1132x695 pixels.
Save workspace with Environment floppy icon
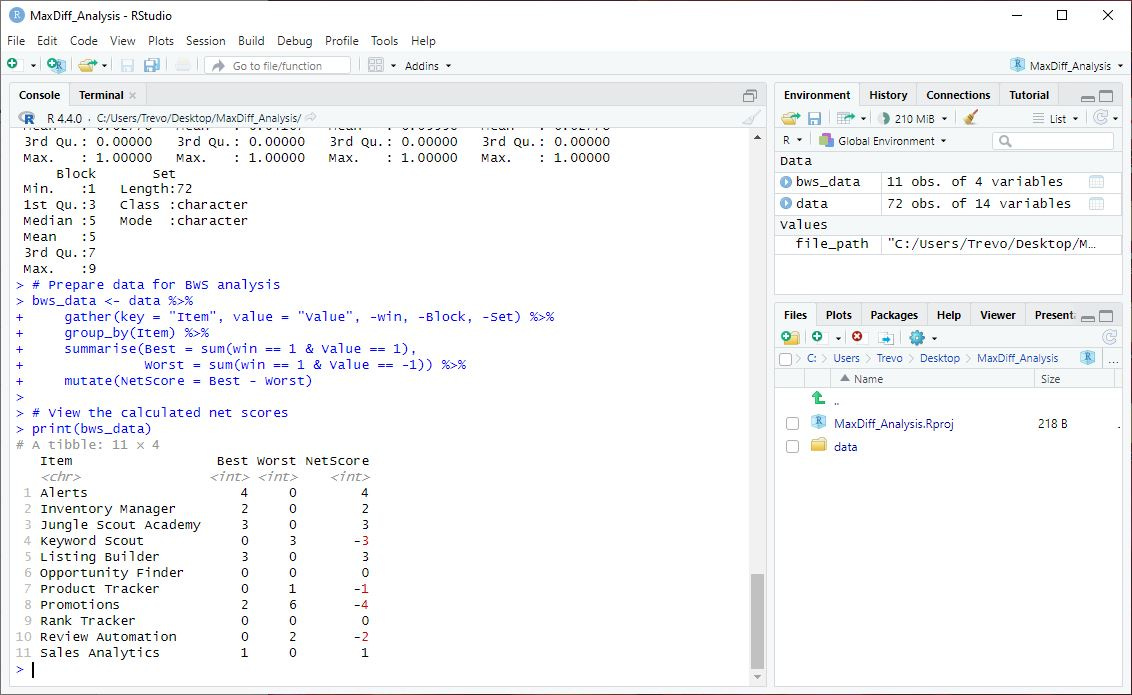tap(814, 118)
